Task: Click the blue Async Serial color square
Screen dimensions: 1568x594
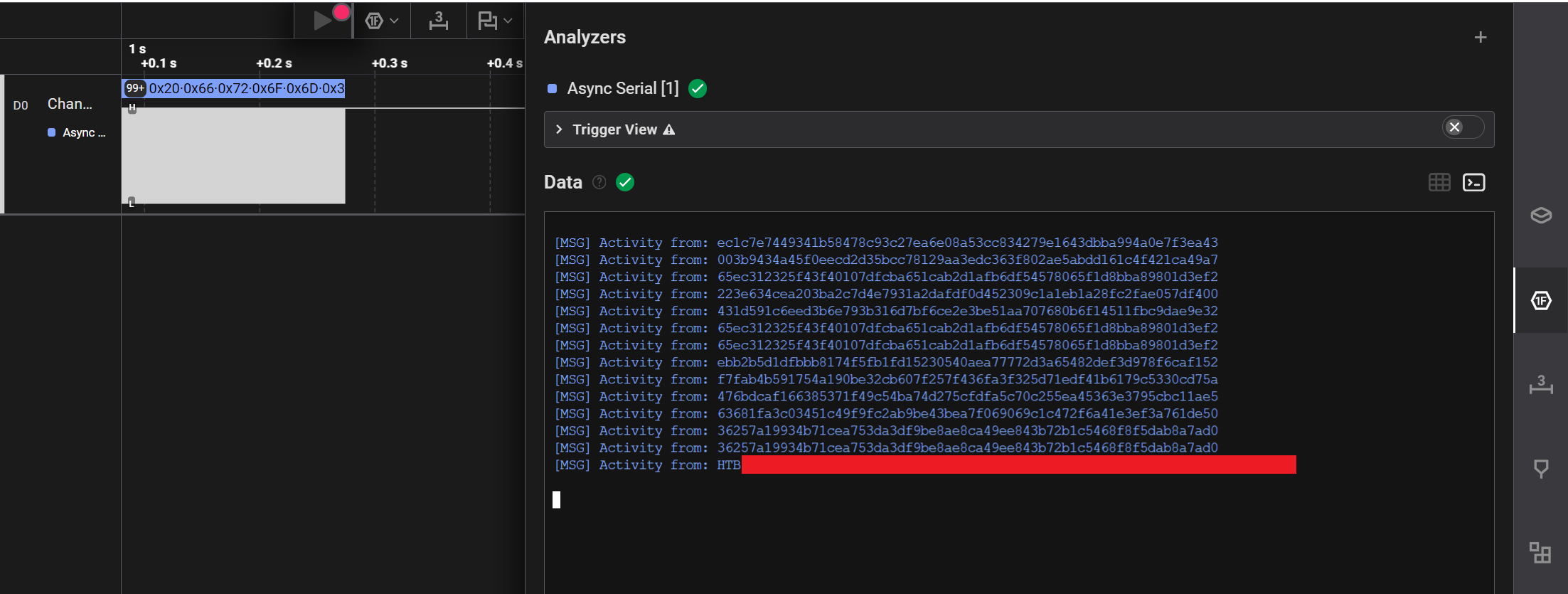Action: coord(552,89)
